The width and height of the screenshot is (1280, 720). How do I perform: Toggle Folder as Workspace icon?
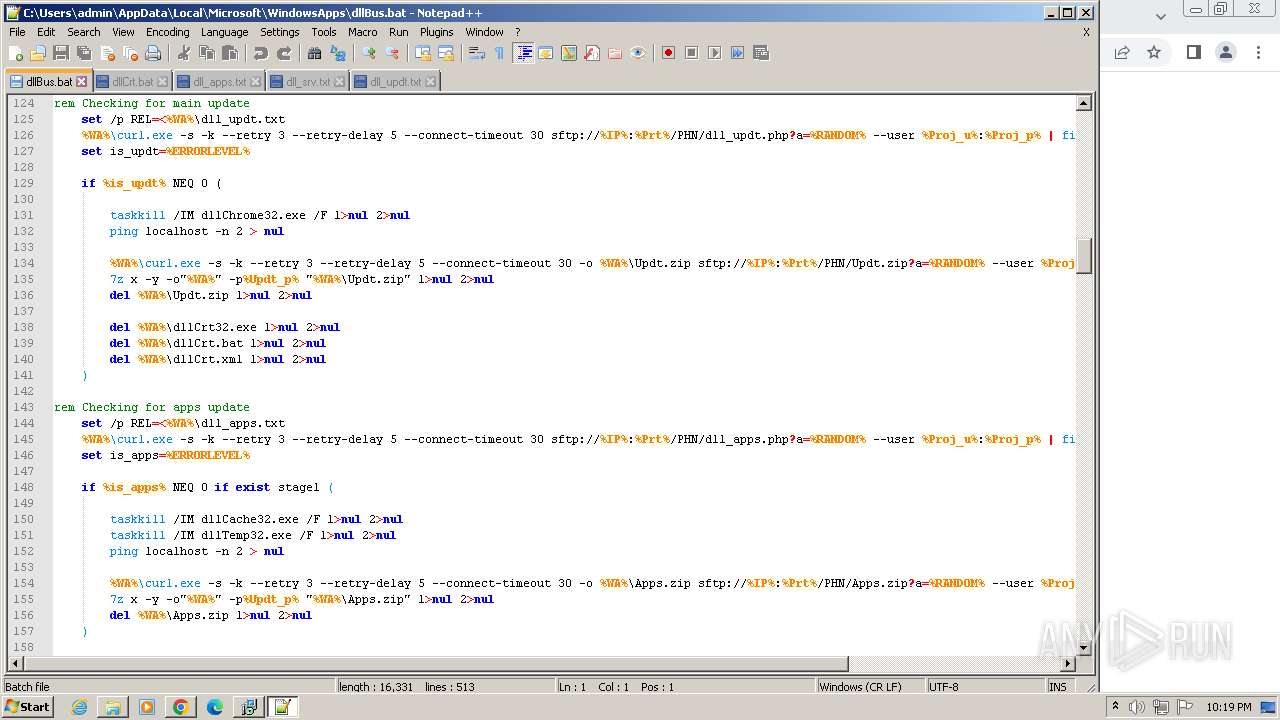615,53
